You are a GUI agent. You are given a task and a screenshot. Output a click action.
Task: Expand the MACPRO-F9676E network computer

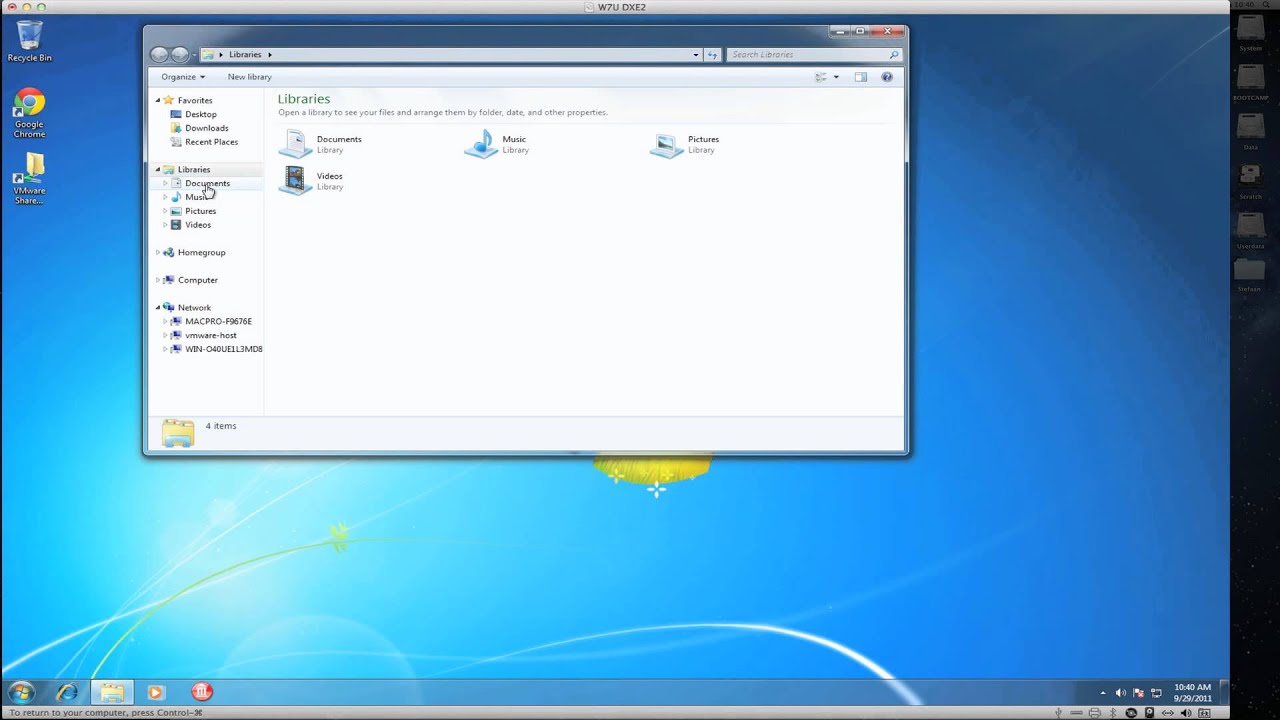pos(165,321)
